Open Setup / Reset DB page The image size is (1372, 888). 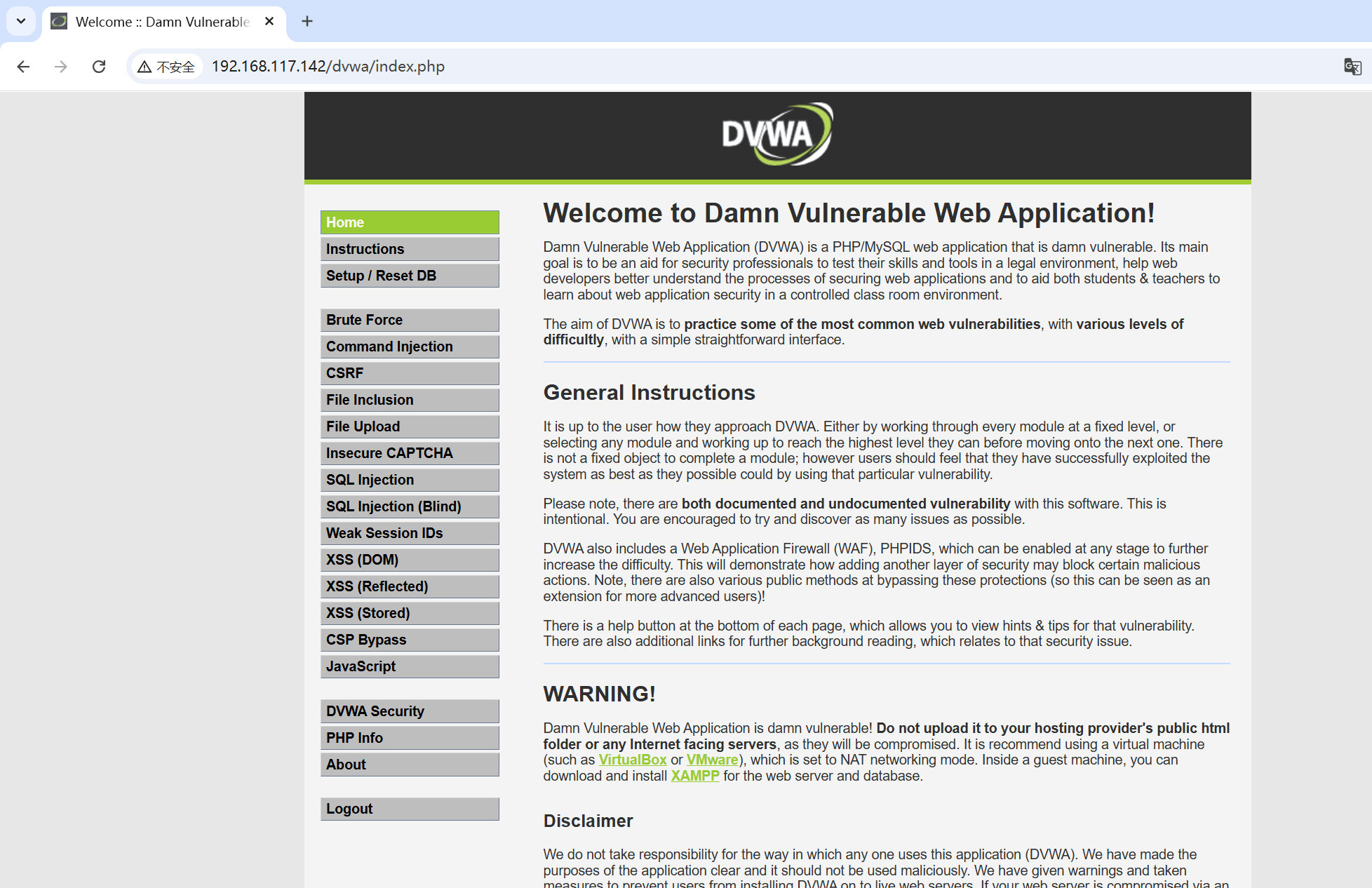click(x=410, y=276)
